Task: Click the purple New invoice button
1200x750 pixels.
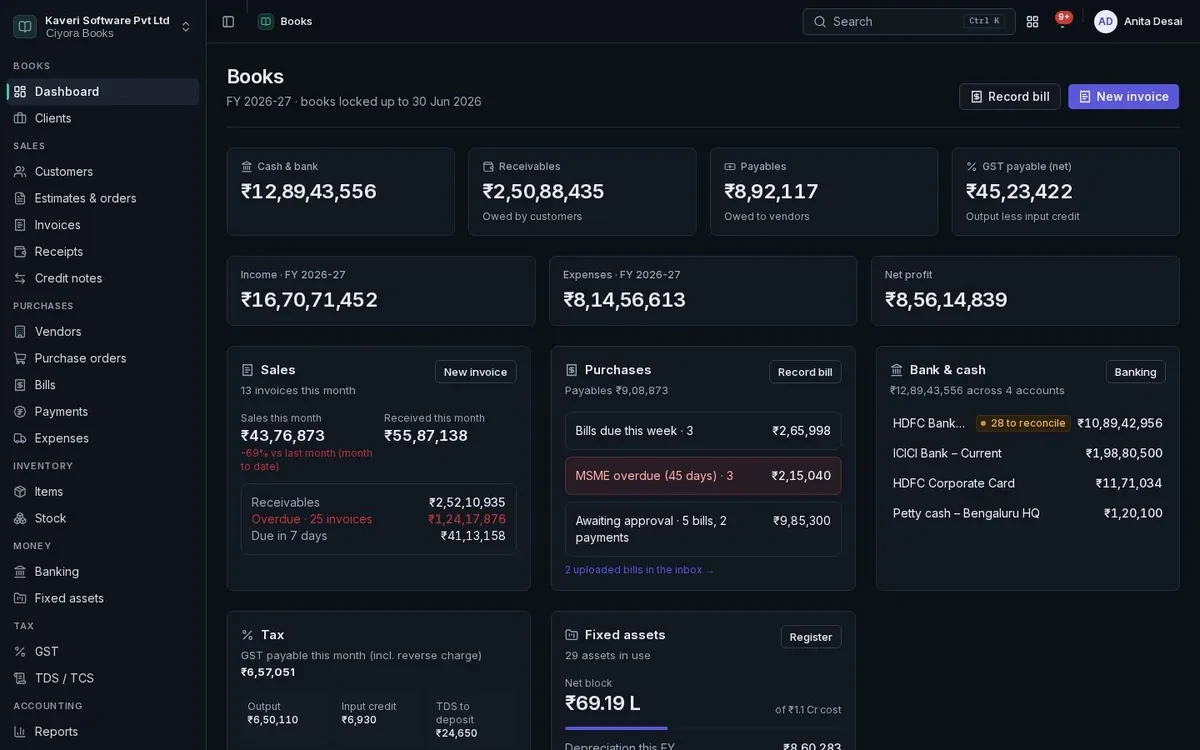Action: [x=1124, y=97]
